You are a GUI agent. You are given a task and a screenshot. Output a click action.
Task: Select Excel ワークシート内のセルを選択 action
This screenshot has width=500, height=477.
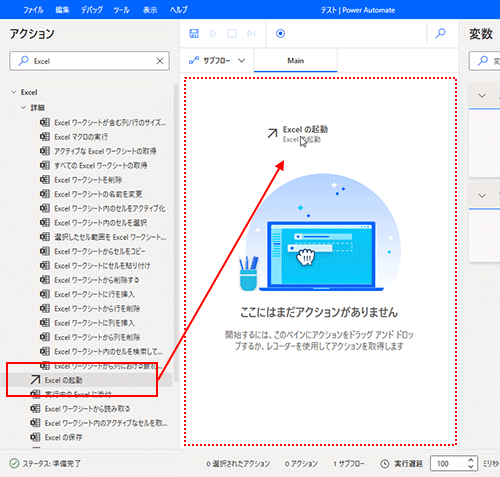93,223
